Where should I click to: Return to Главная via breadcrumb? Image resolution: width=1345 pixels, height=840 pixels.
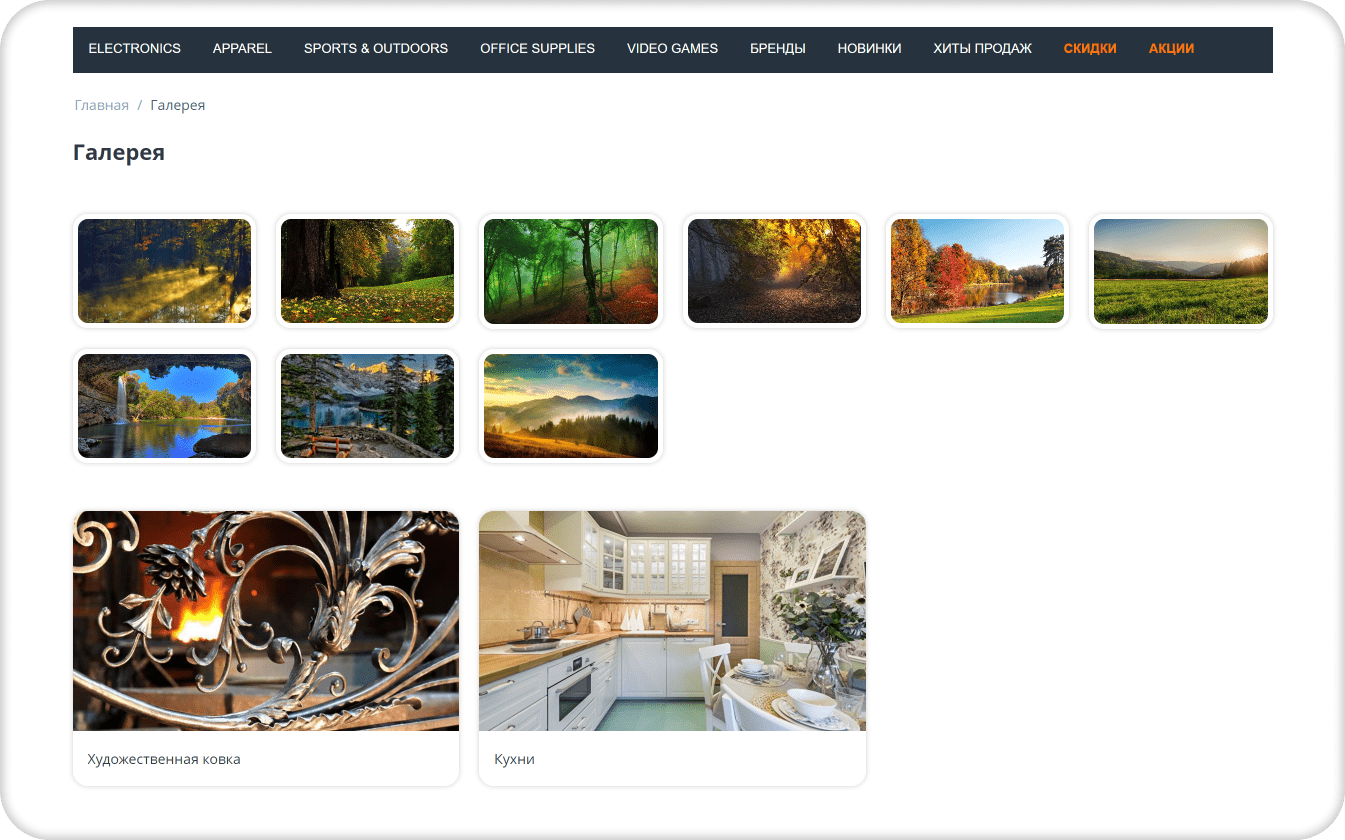click(x=102, y=105)
